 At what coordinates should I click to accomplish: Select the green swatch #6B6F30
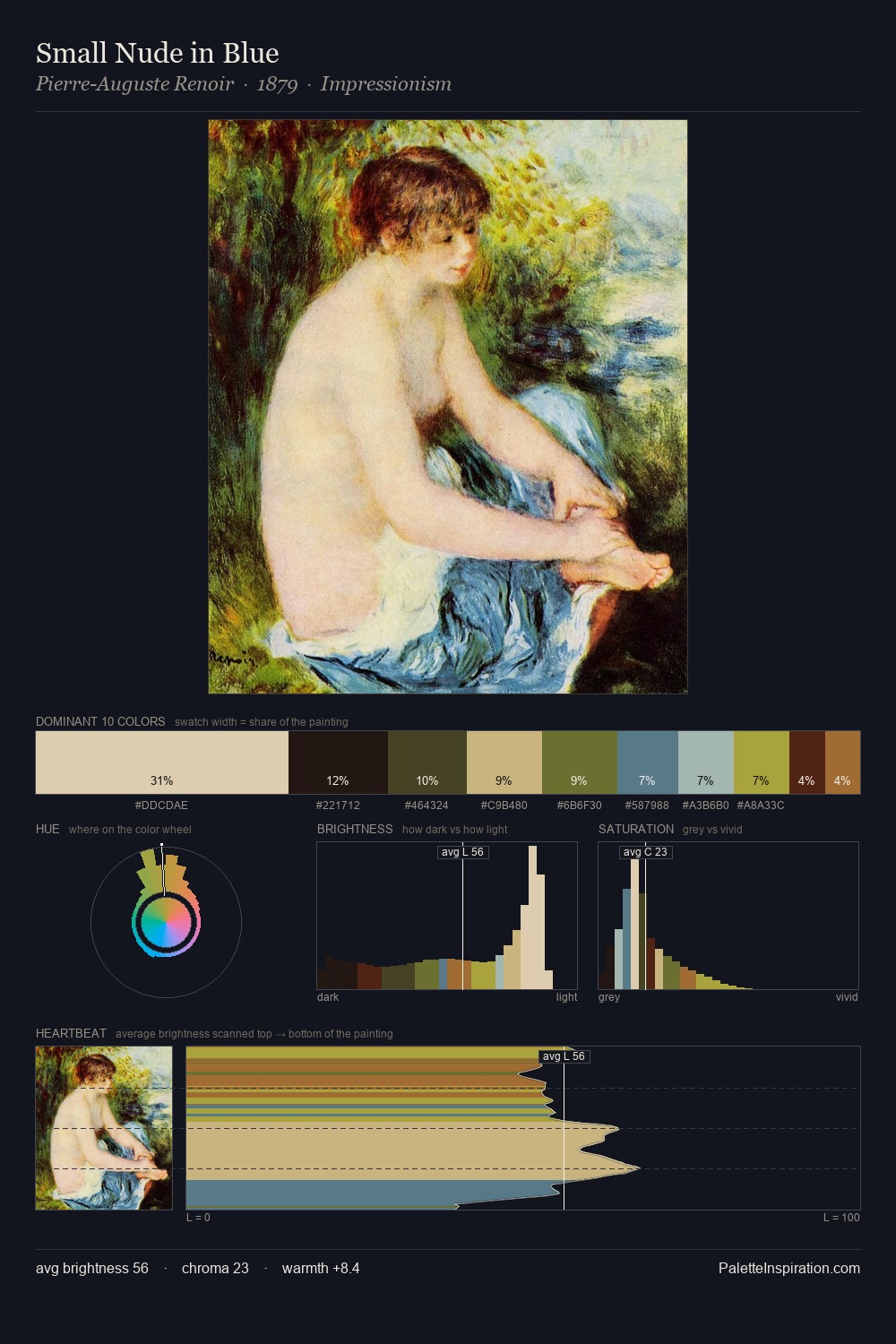point(580,762)
